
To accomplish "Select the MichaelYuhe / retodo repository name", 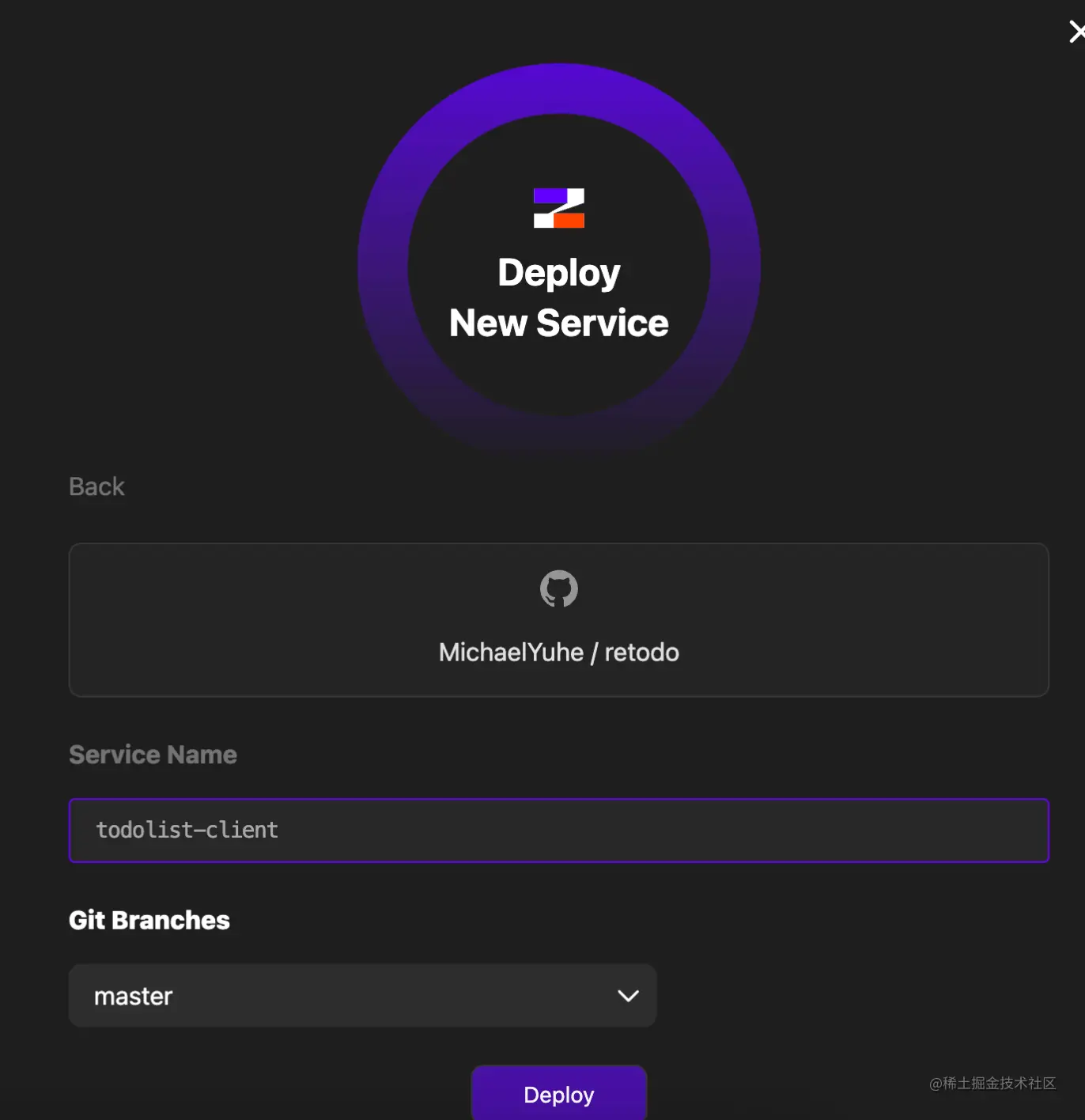I will click(x=559, y=653).
